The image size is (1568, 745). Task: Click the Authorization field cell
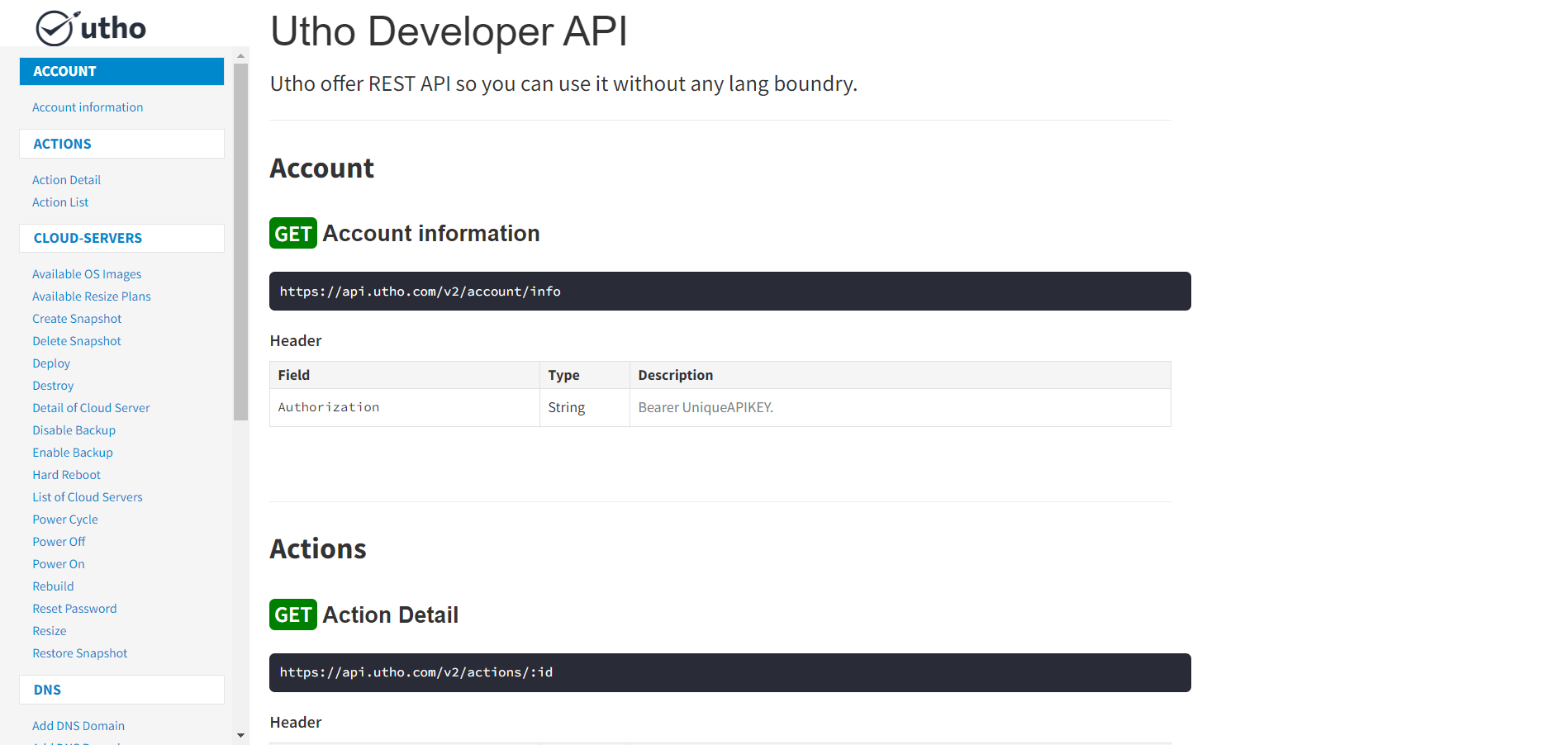[x=405, y=407]
